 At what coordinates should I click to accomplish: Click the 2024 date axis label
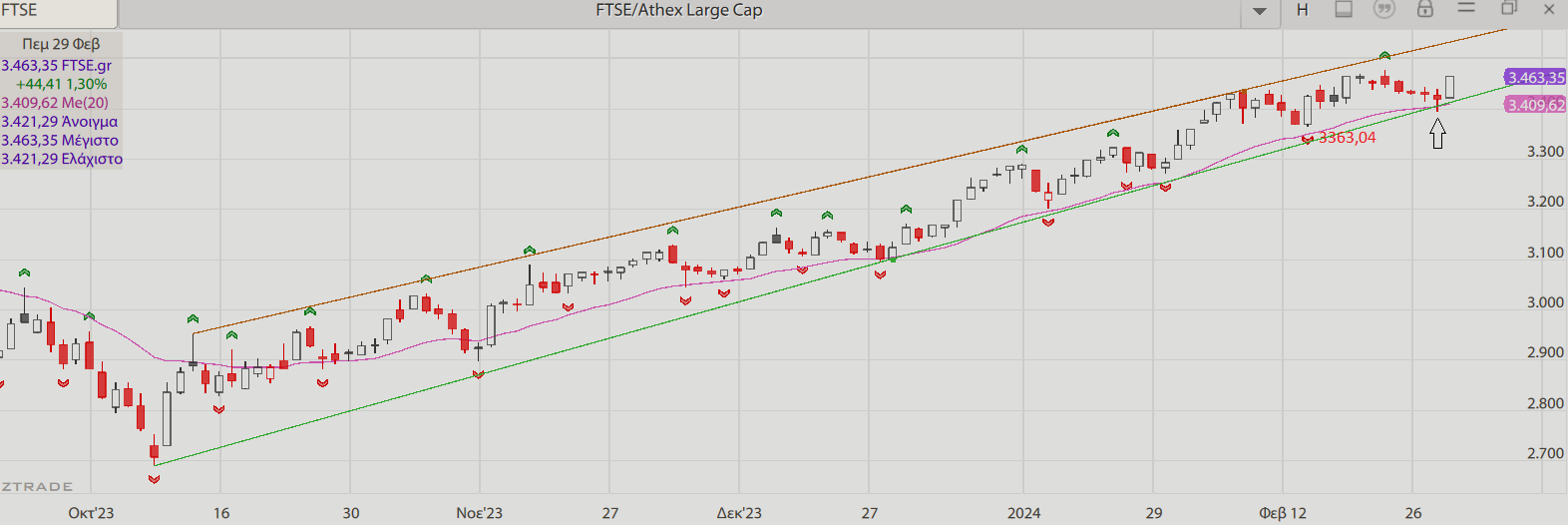click(x=1024, y=513)
